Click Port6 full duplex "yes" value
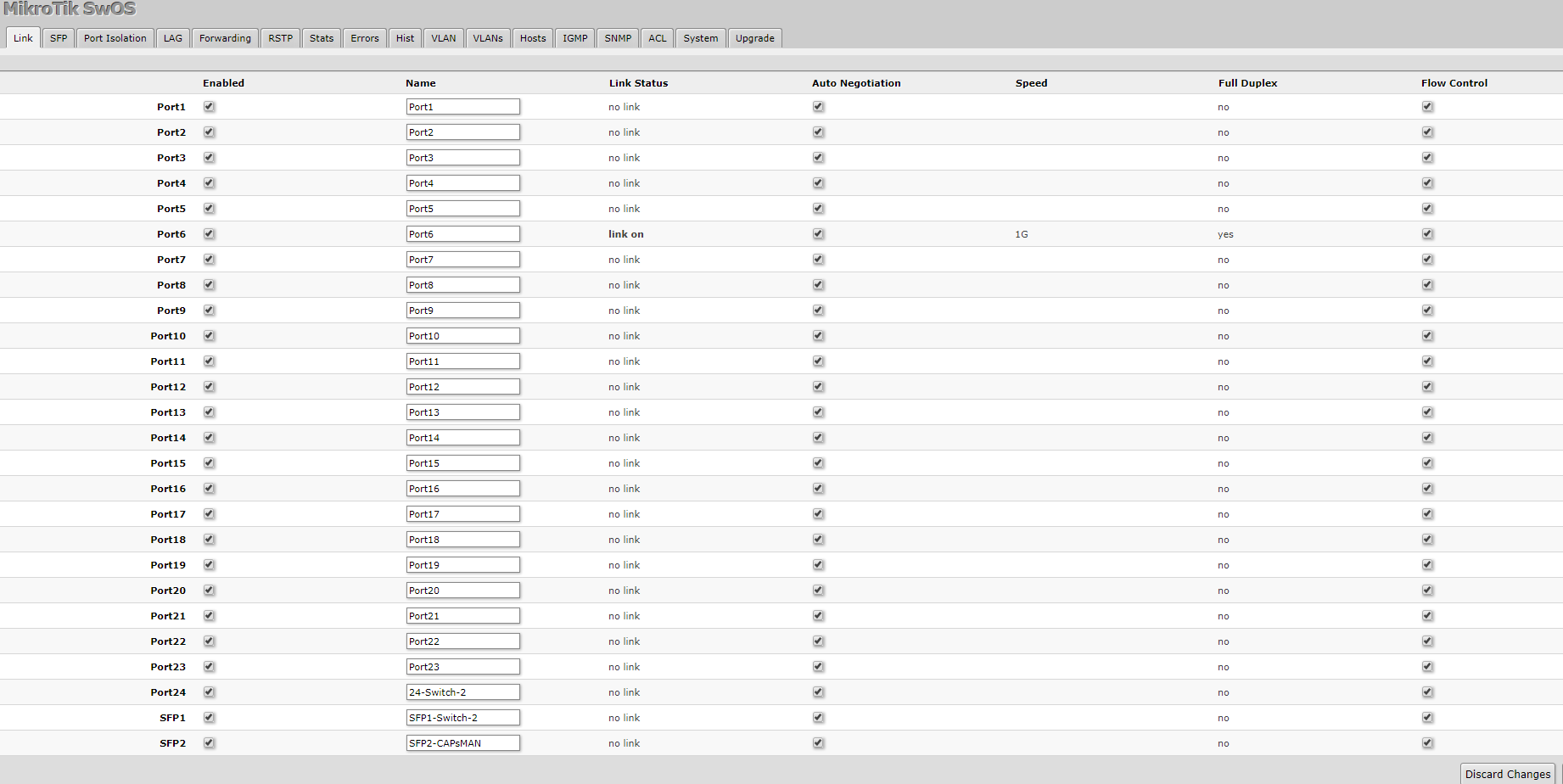The height and width of the screenshot is (784, 1563). [1225, 234]
